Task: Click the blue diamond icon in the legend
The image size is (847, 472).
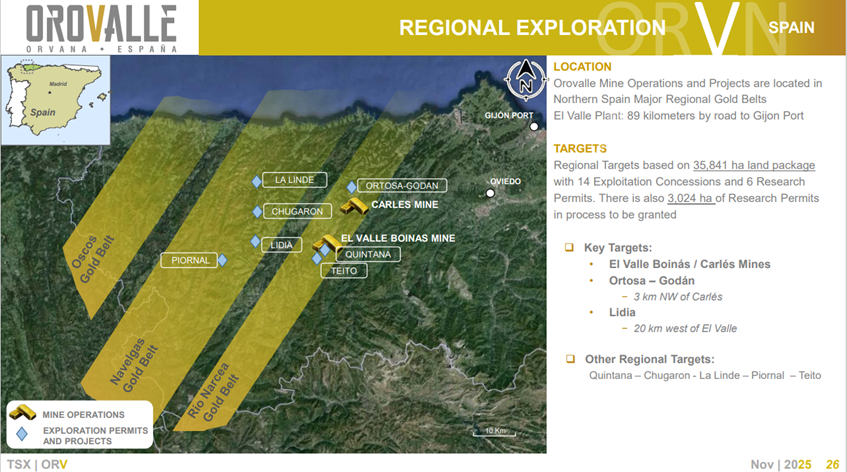Action: pyautogui.click(x=22, y=434)
